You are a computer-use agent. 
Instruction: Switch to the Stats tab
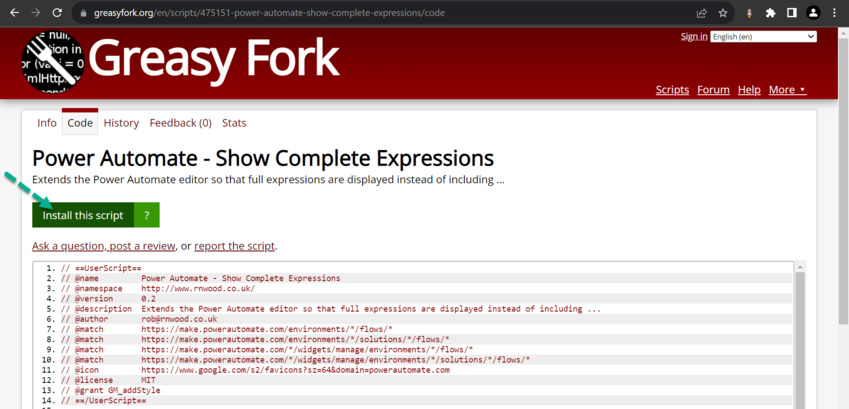234,123
